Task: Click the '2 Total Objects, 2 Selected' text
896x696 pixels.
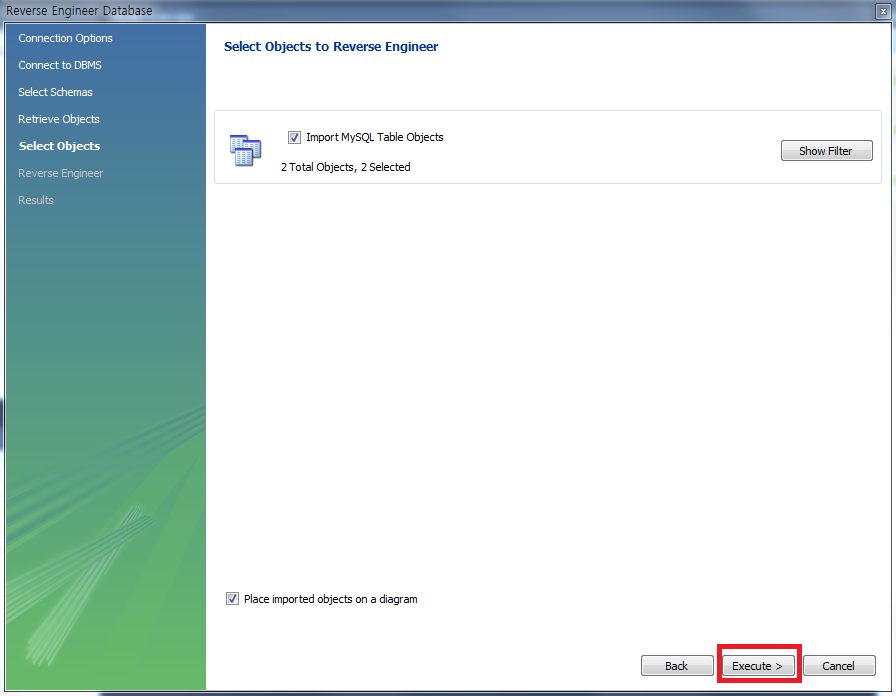Action: (x=346, y=167)
